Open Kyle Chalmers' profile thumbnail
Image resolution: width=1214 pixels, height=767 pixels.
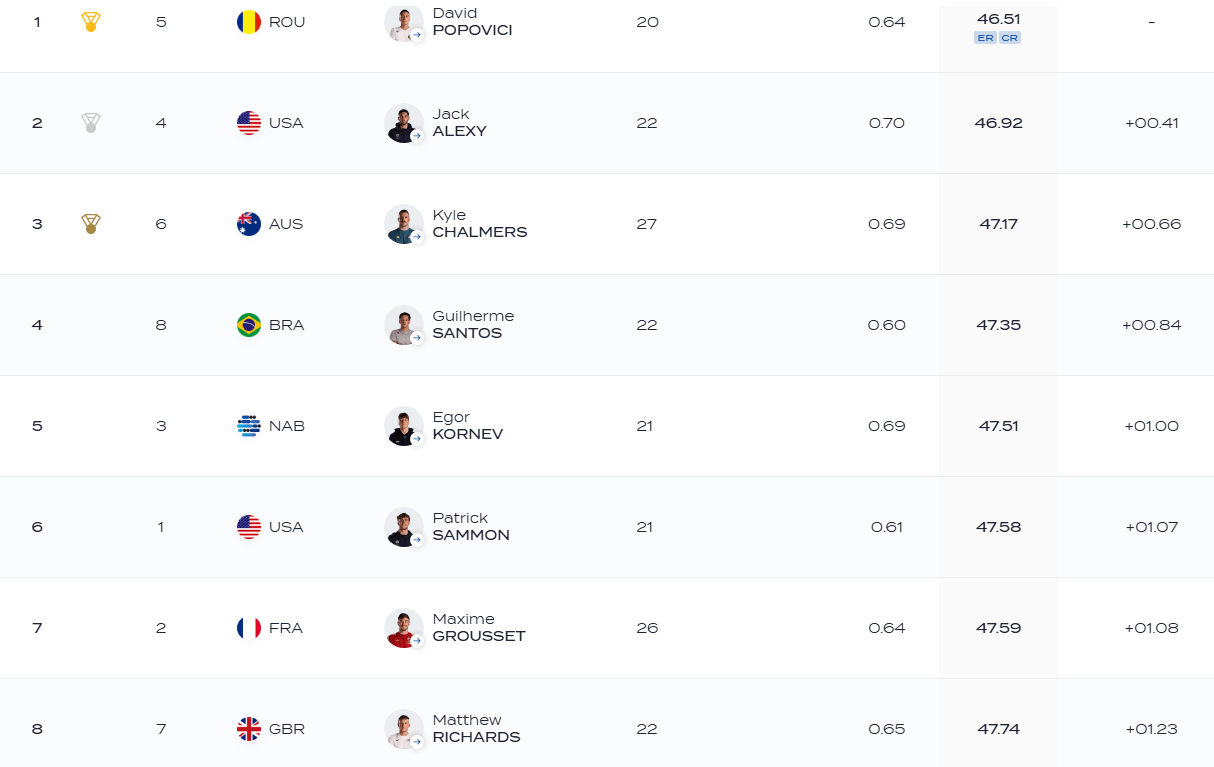404,224
